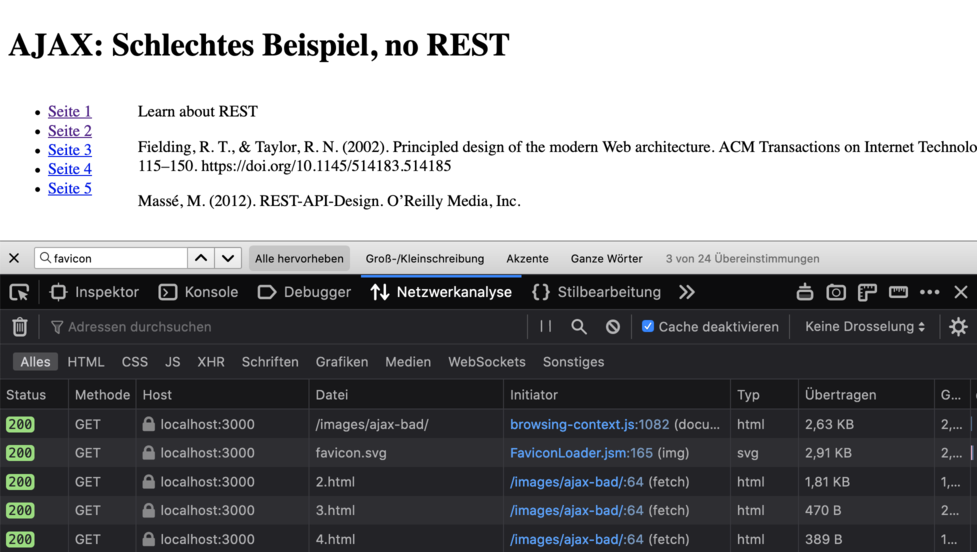The image size is (977, 552).
Task: Take a screenshot with camera icon
Action: tap(836, 292)
